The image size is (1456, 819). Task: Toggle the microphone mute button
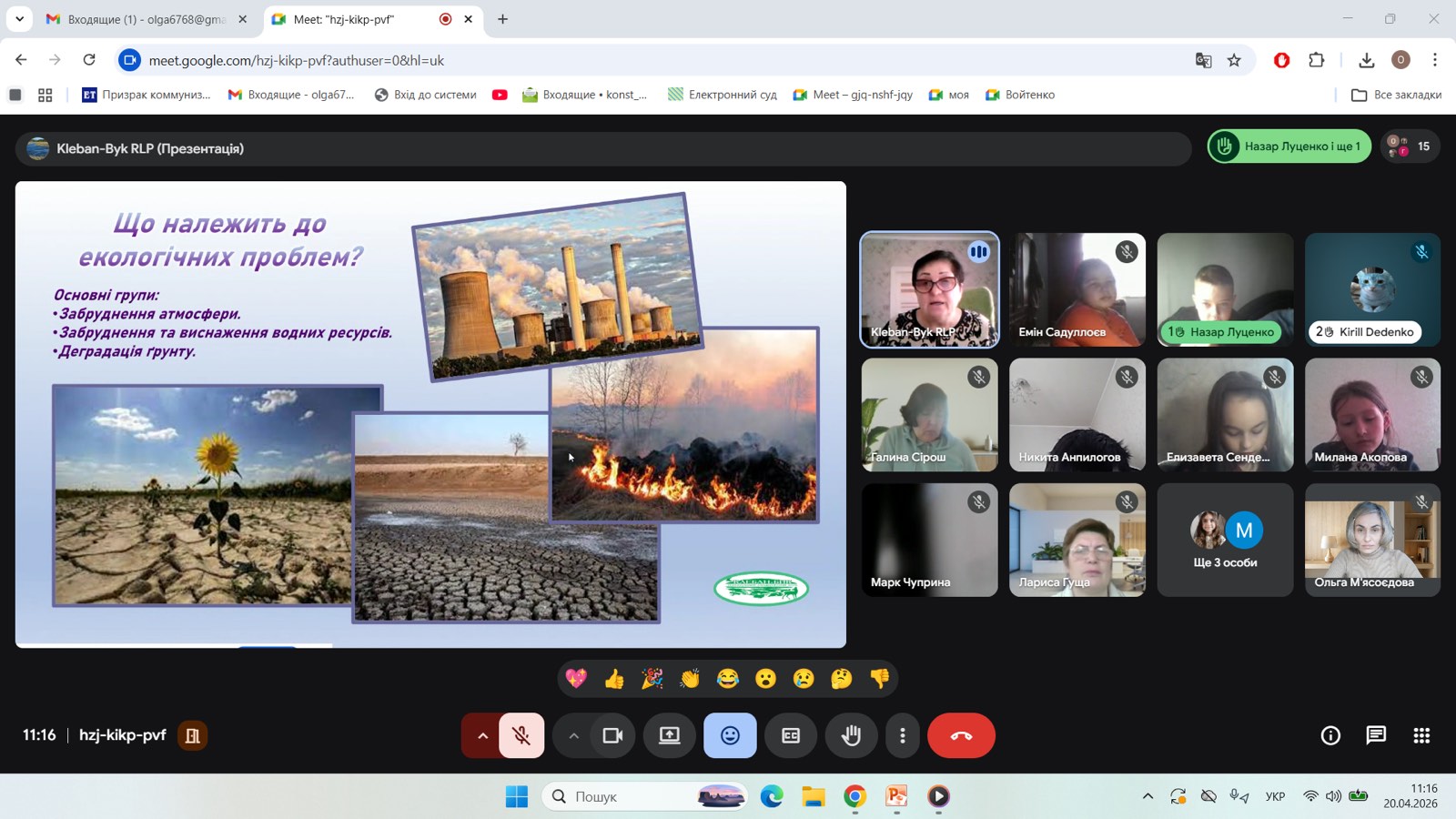pos(521,735)
